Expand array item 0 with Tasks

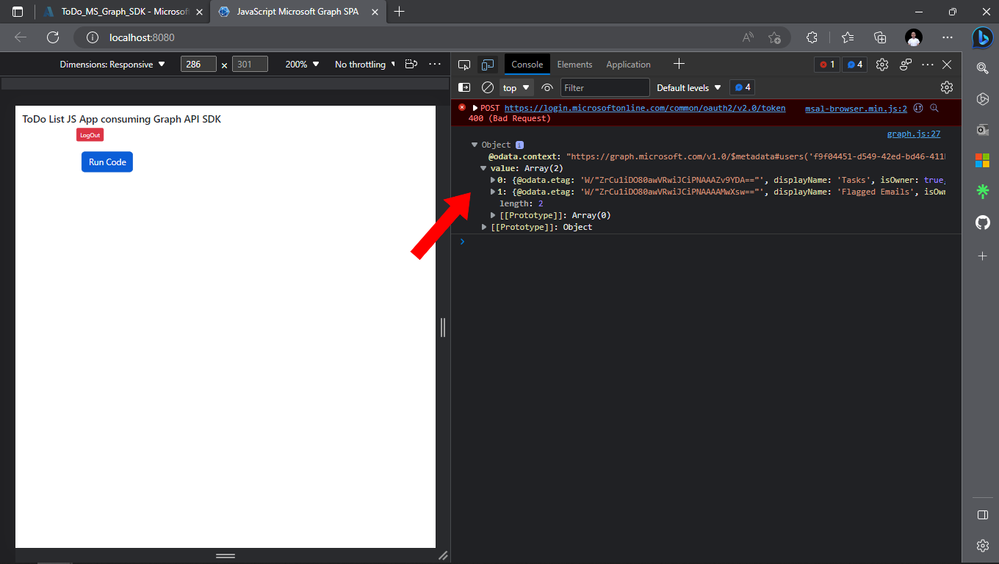[492, 180]
